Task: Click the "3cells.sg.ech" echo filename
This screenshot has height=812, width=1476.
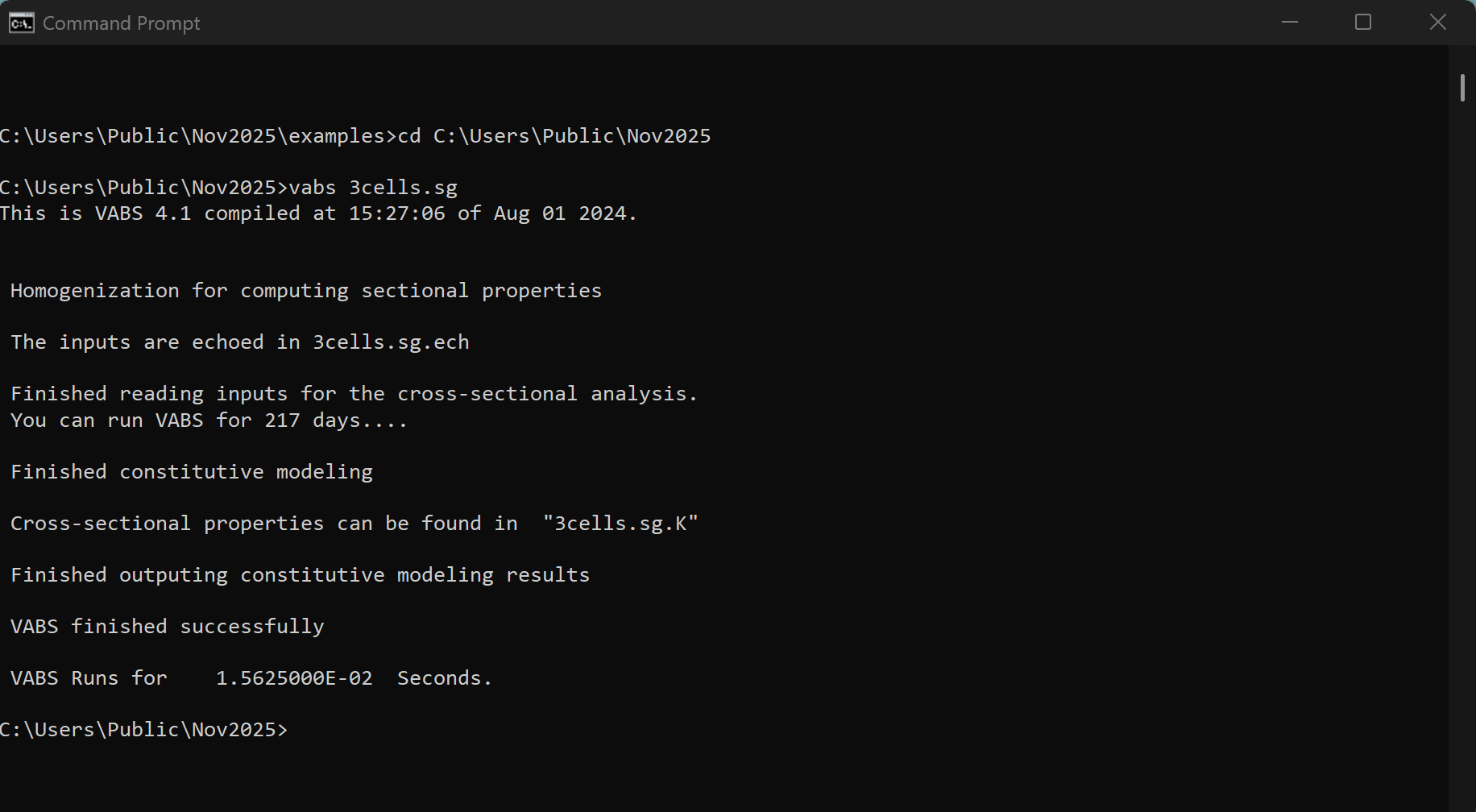Action: 391,342
